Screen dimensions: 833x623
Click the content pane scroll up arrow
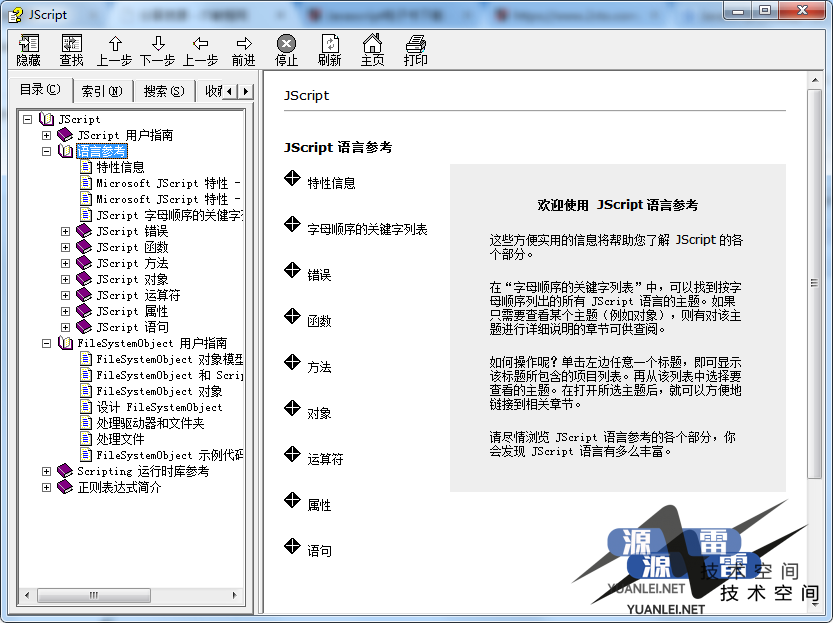click(814, 81)
